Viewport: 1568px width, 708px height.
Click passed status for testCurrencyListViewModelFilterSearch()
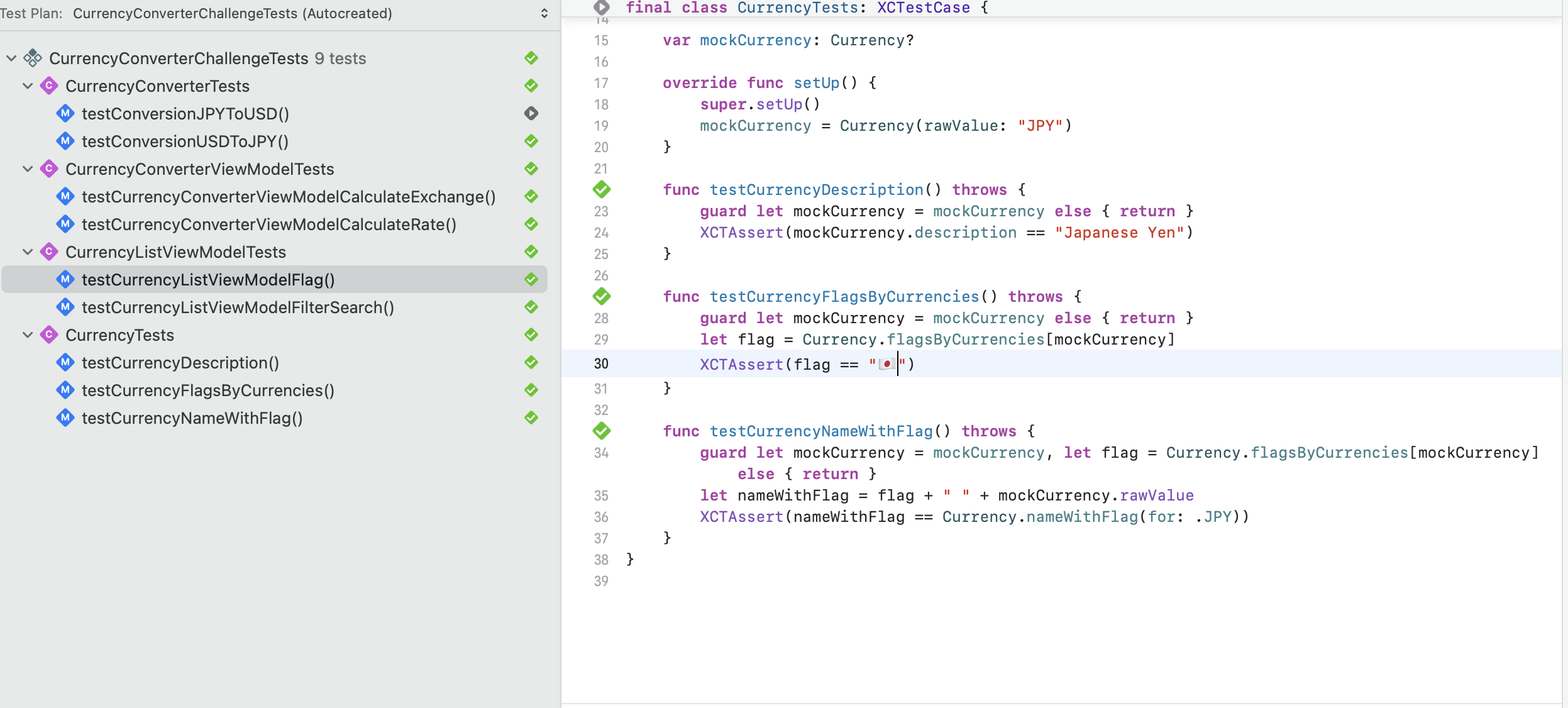pos(531,307)
